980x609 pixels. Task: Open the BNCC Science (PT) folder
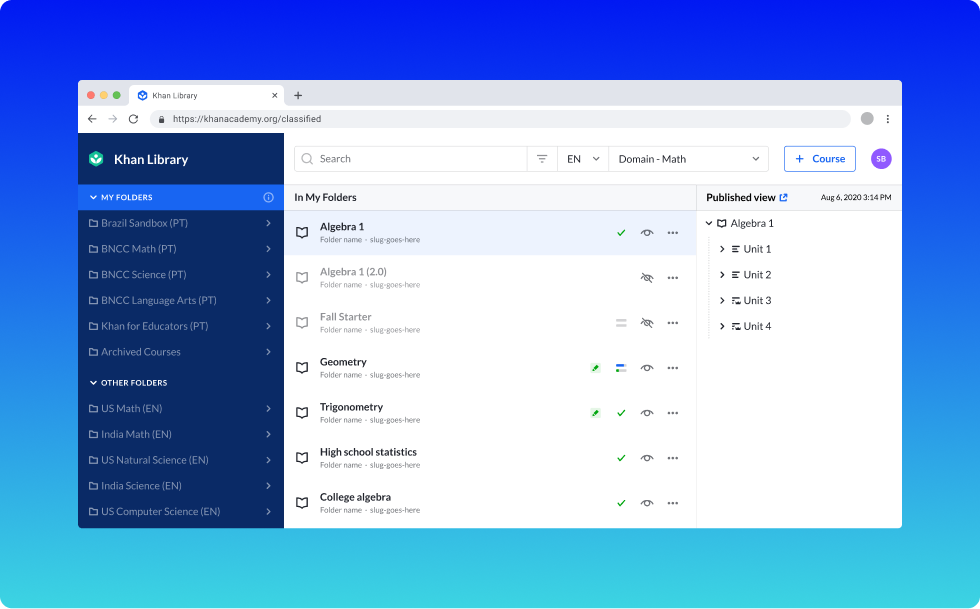click(181, 274)
